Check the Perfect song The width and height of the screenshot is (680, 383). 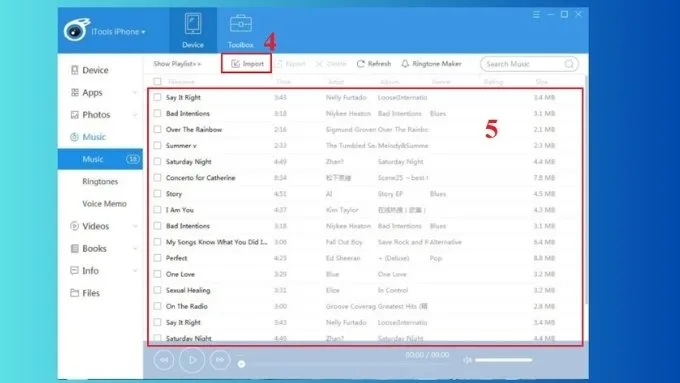click(157, 258)
